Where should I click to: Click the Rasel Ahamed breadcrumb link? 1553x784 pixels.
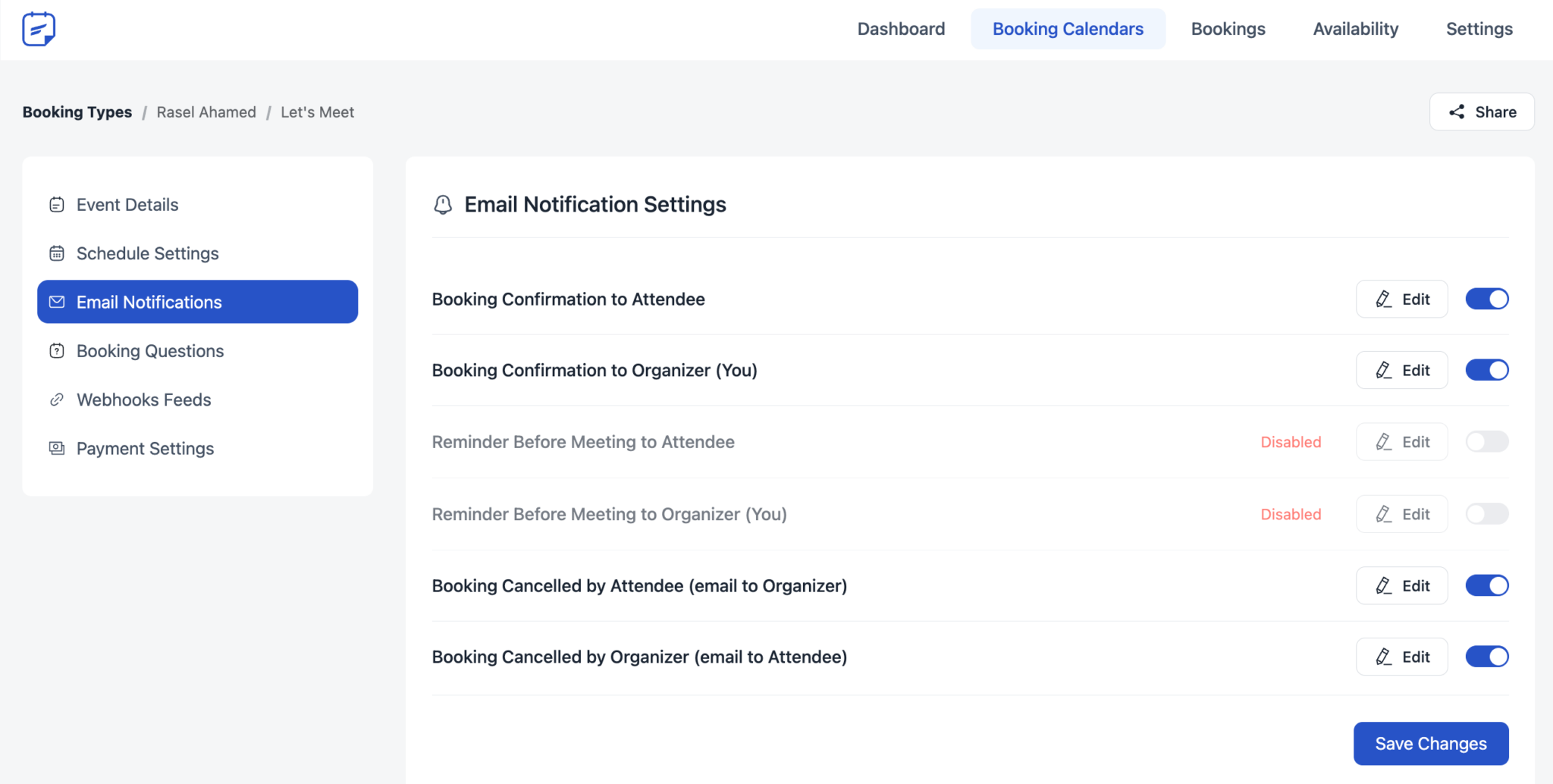coord(205,111)
